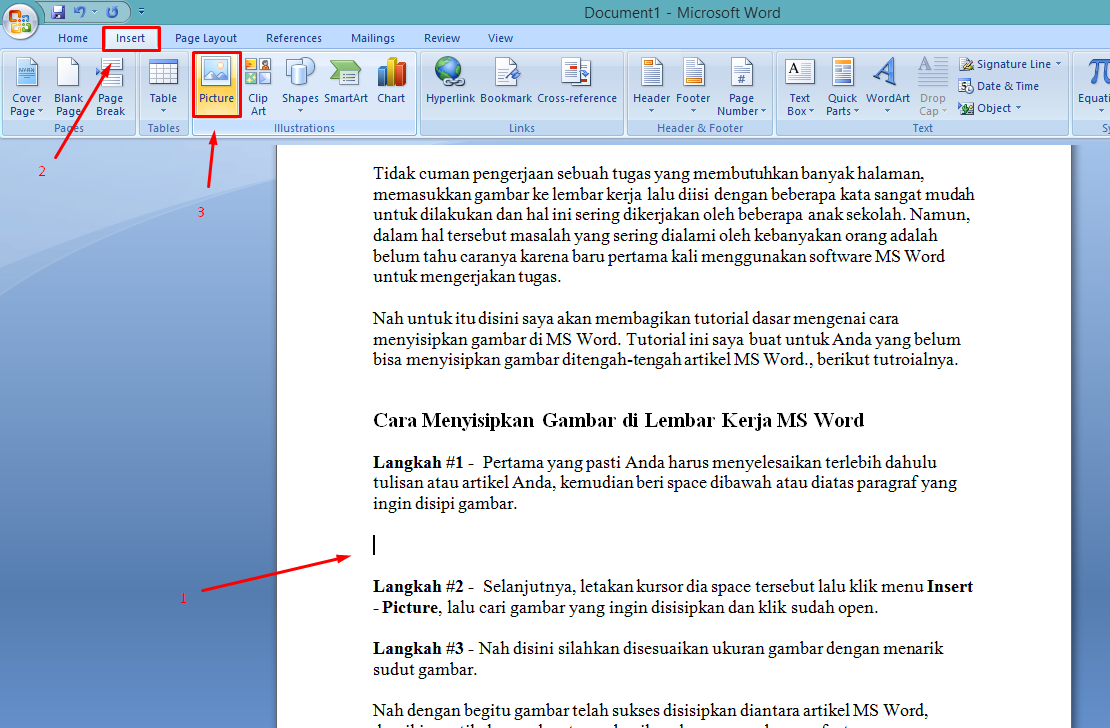Open Quick Parts menu
Image resolution: width=1110 pixels, height=728 pixels.
coord(842,86)
